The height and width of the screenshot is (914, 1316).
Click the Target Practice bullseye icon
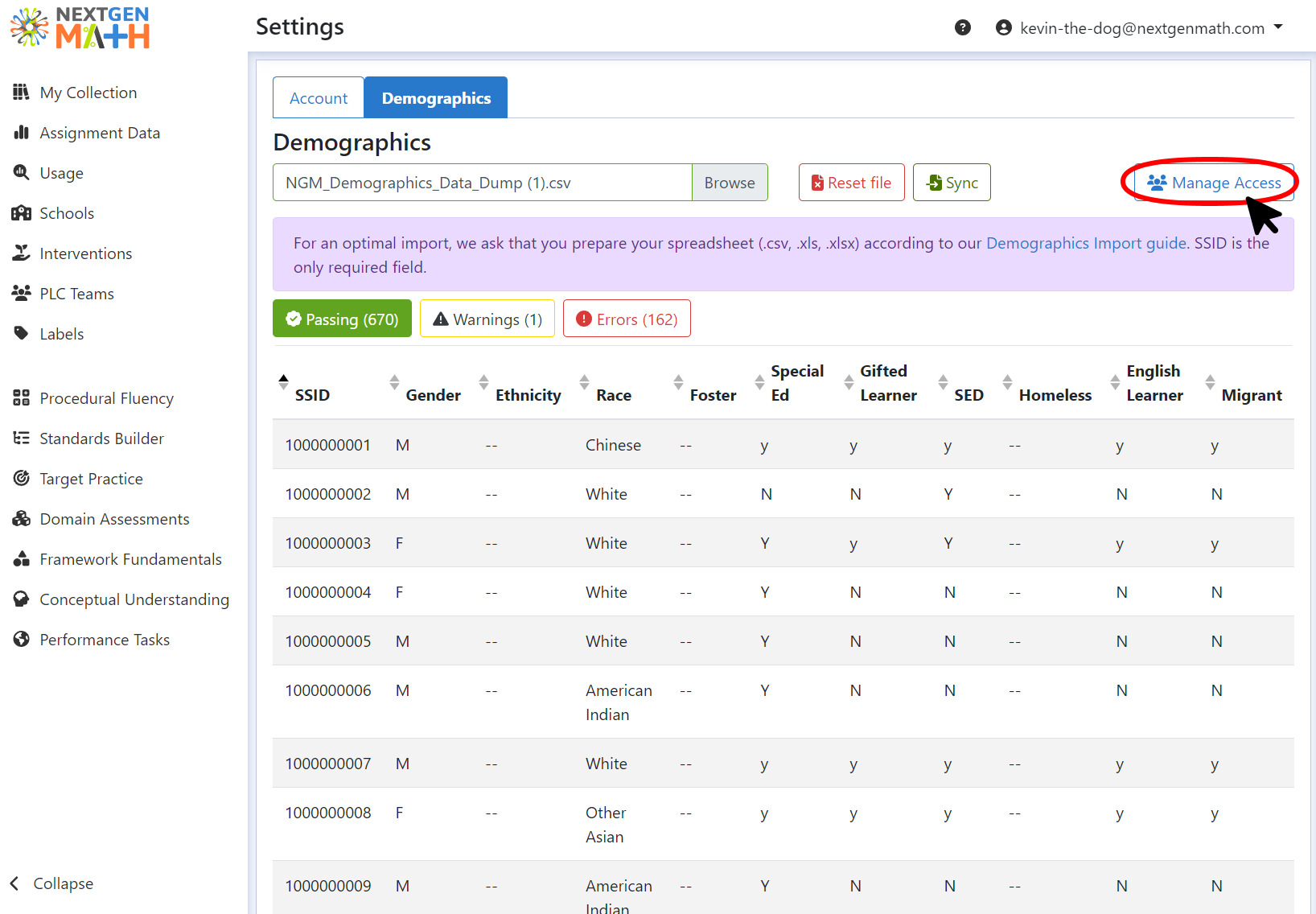(x=21, y=478)
